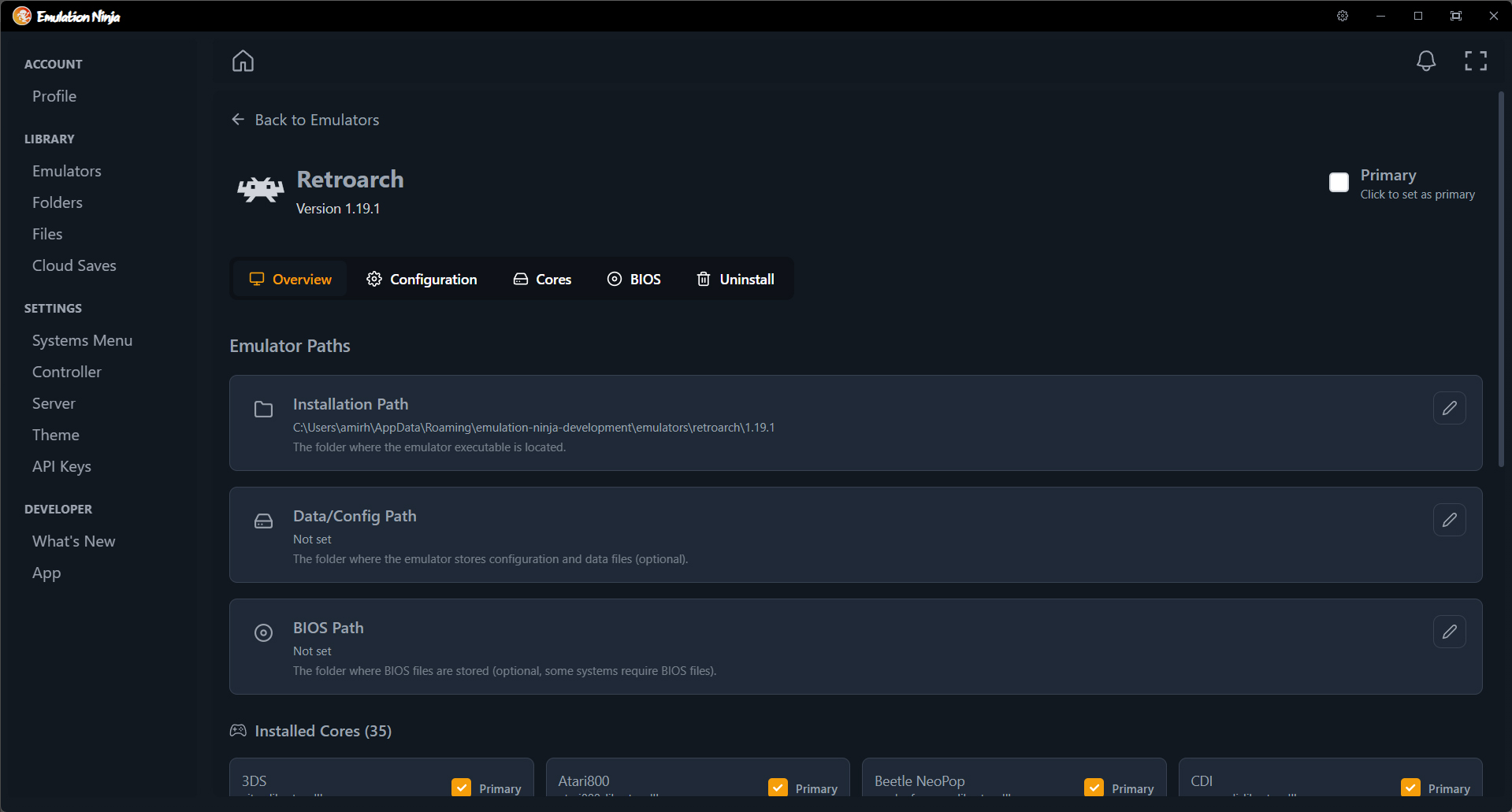Open notifications via the bell icon
Image resolution: width=1512 pixels, height=812 pixels.
pyautogui.click(x=1425, y=61)
